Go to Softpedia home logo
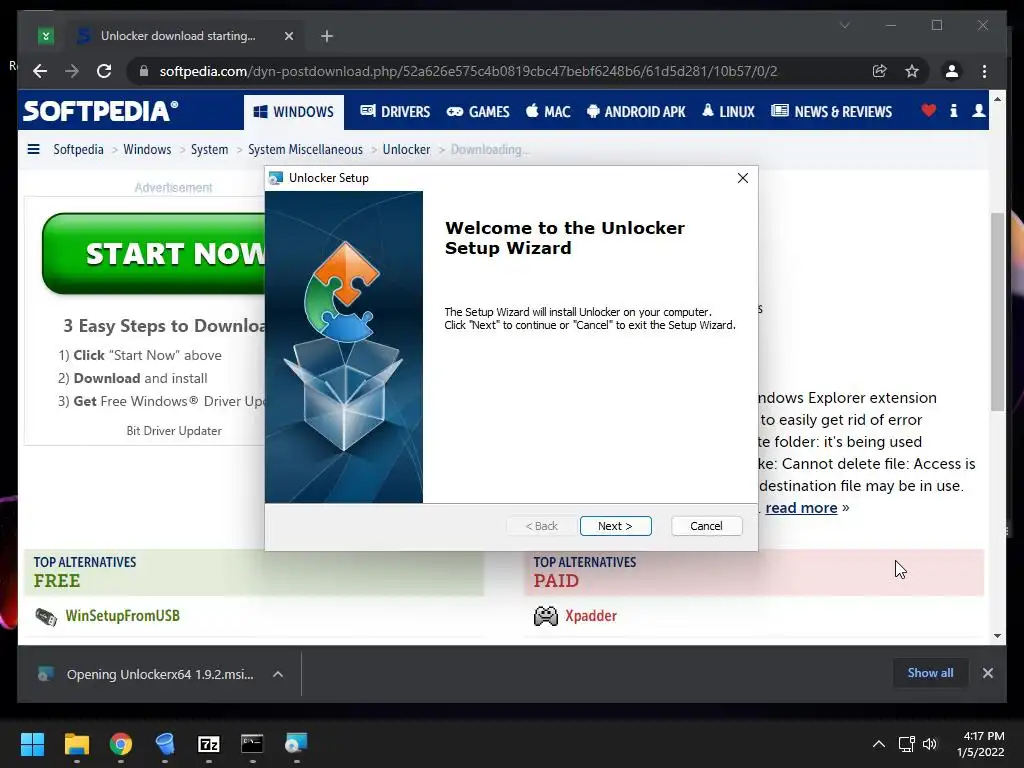 click(x=100, y=111)
